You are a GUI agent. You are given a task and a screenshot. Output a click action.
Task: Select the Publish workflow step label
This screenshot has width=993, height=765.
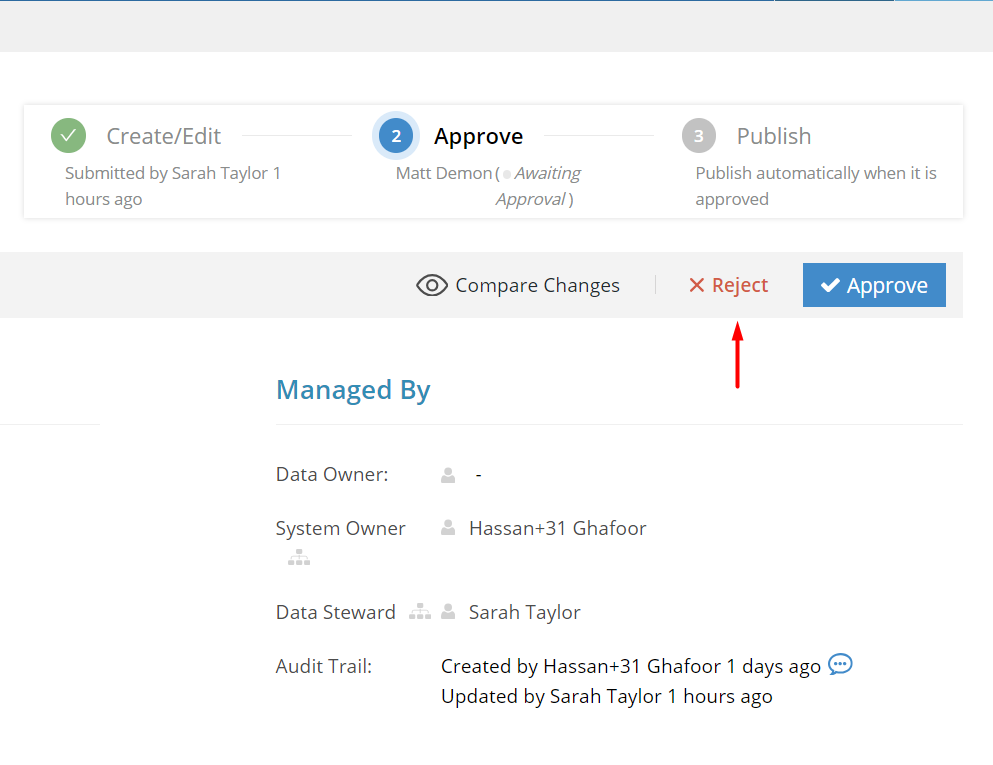tap(774, 136)
